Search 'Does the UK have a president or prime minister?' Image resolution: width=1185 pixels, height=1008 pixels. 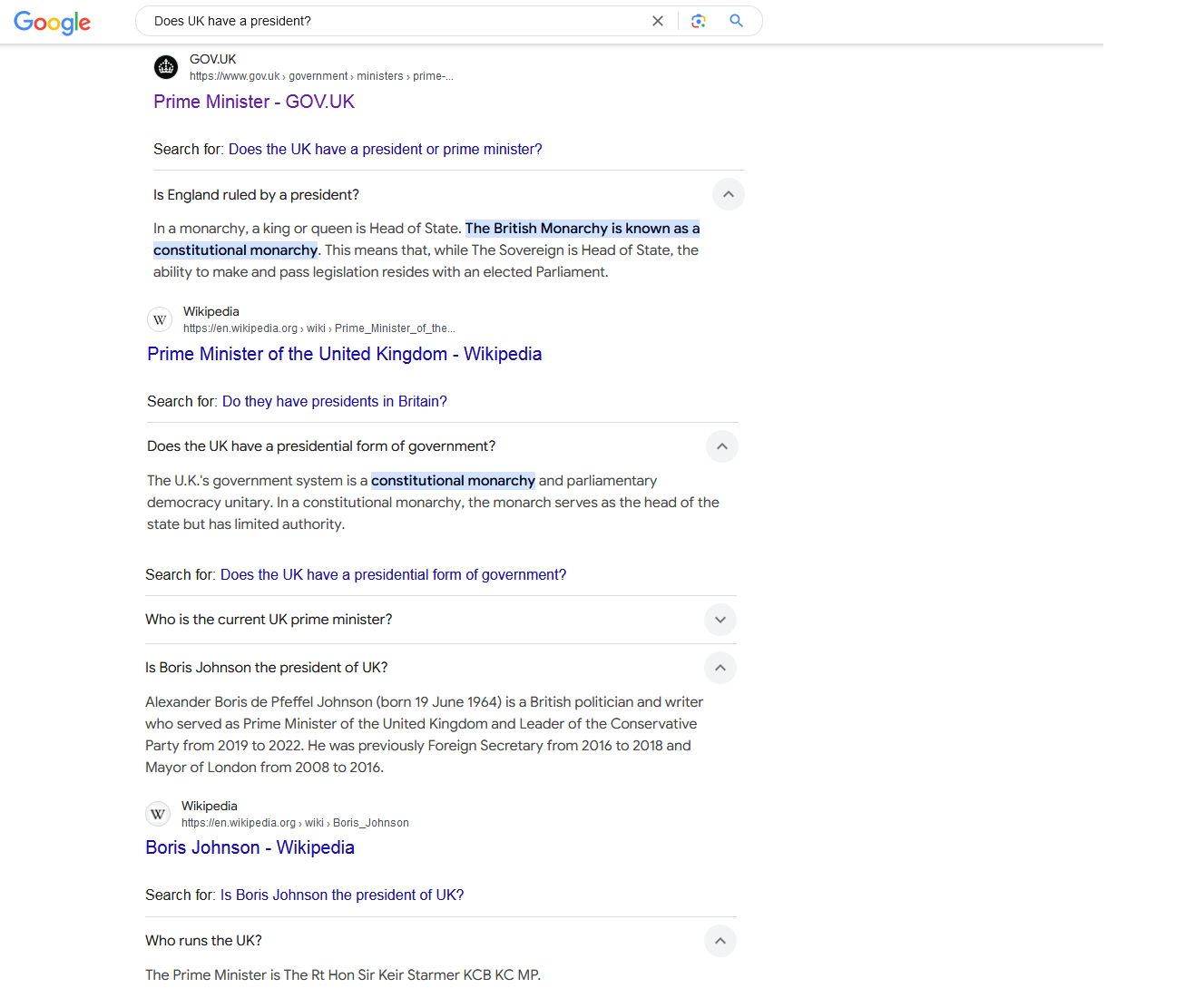click(385, 149)
